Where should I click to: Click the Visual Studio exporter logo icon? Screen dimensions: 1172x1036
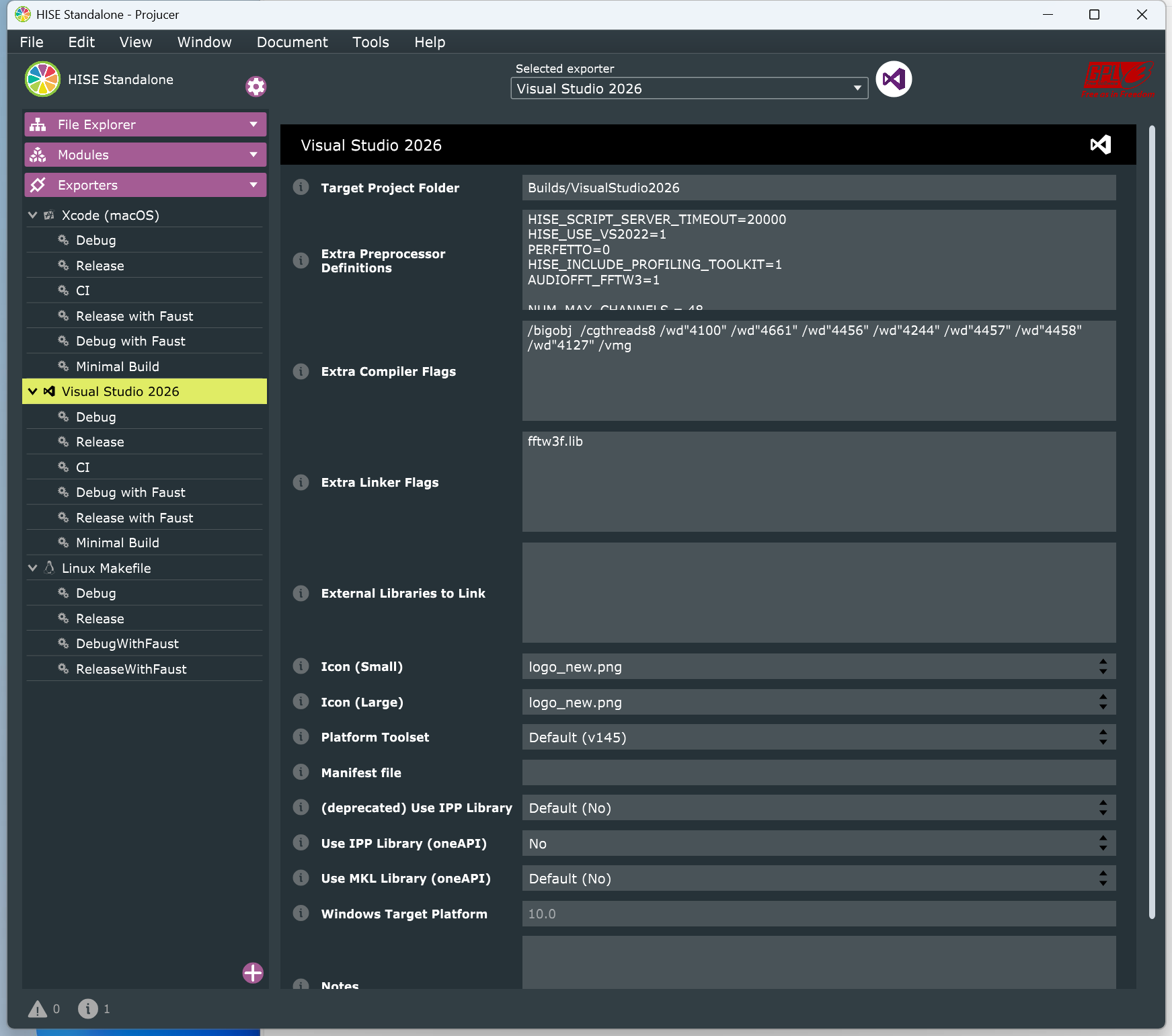pos(893,79)
